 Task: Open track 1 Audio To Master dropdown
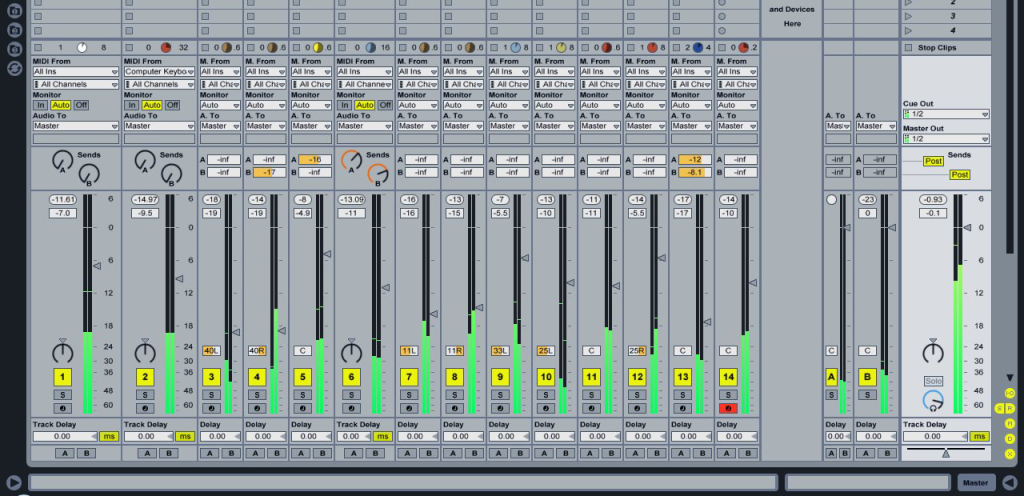76,126
